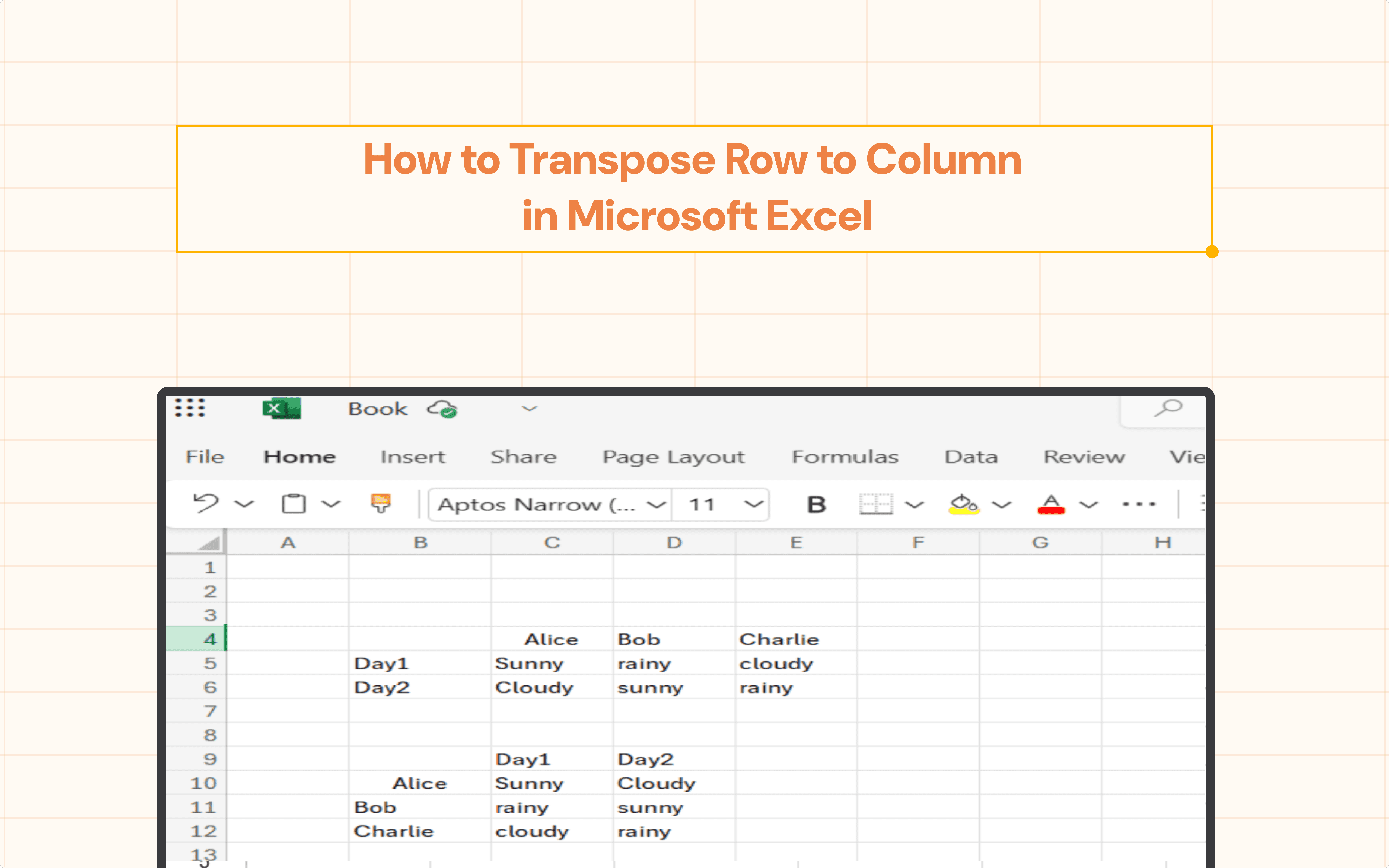Click the red Font Color icon
Screen dimensions: 1389x868
pyautogui.click(x=1051, y=504)
